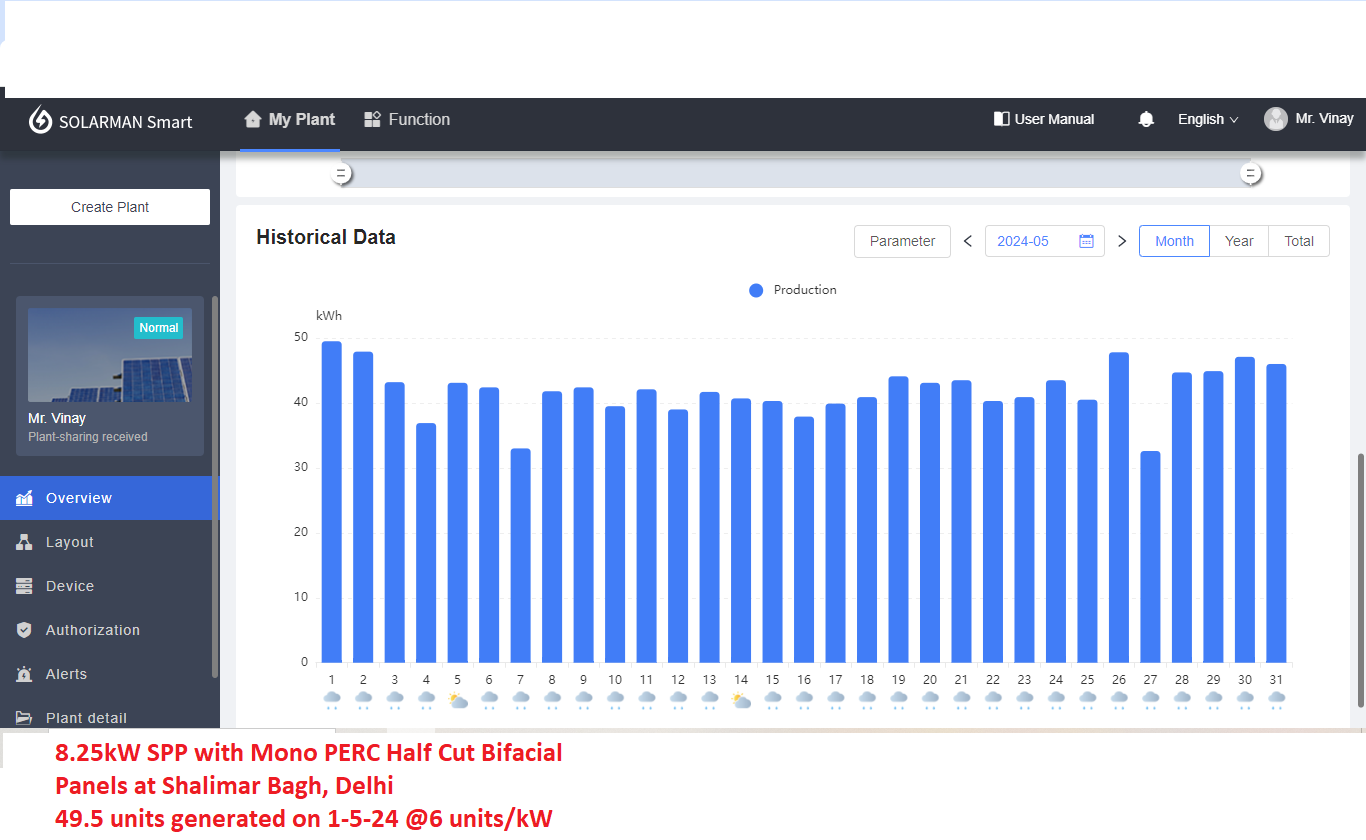
Task: Click the Device icon in sidebar
Action: (24, 586)
